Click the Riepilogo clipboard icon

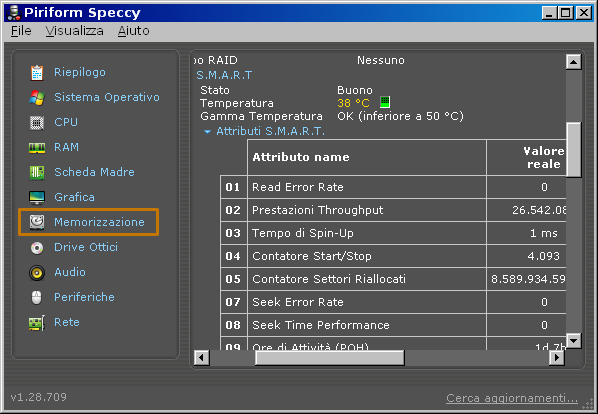pos(37,72)
